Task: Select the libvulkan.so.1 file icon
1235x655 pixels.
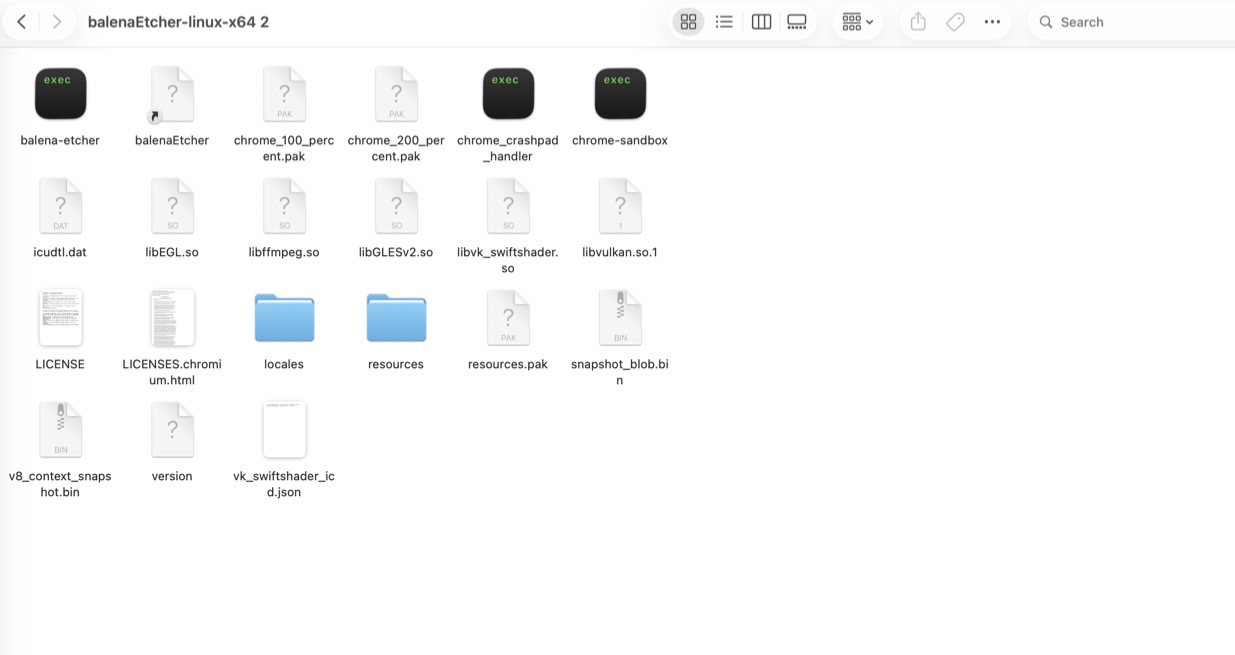Action: tap(620, 207)
